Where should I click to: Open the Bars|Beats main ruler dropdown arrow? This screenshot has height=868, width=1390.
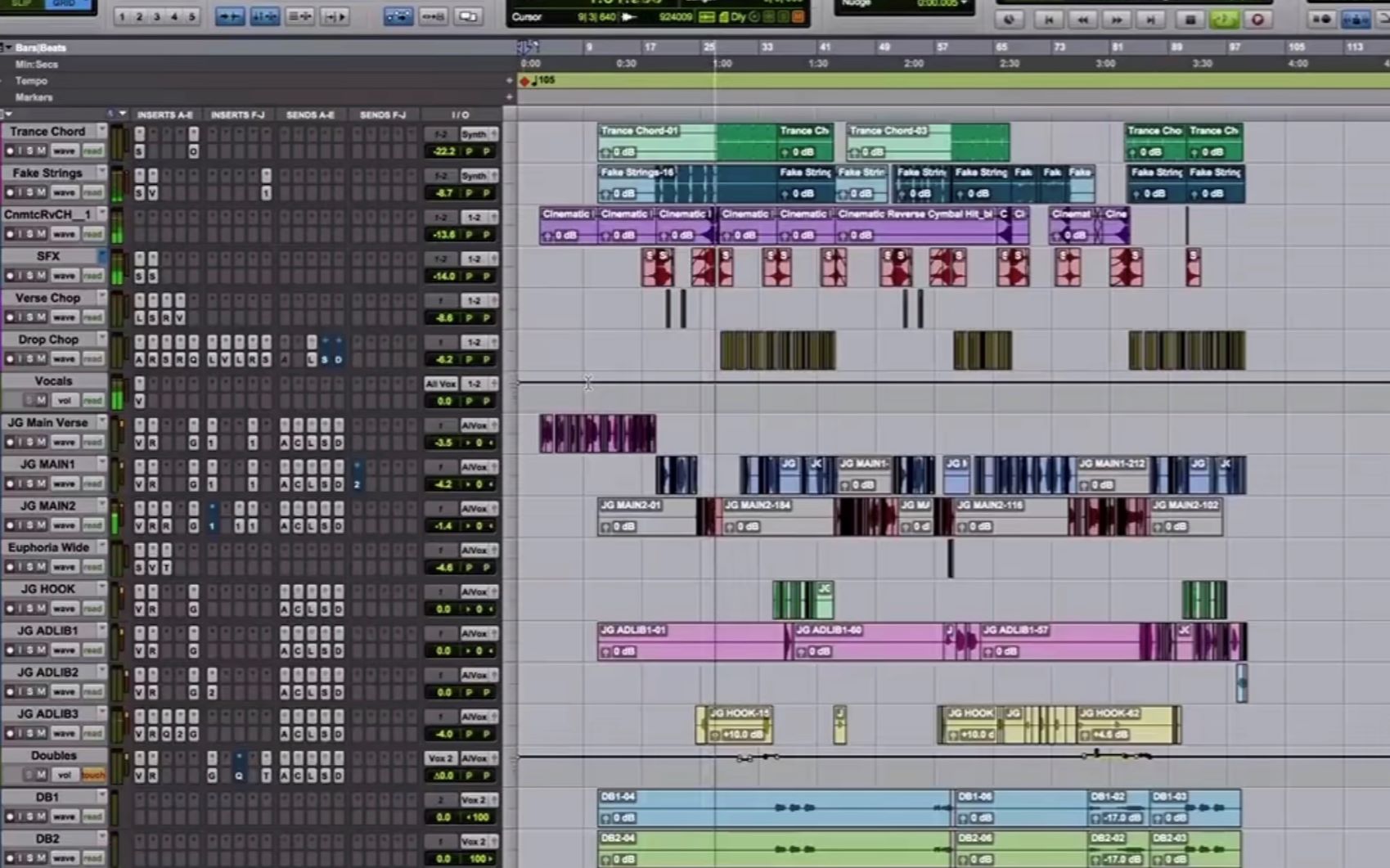pos(7,47)
